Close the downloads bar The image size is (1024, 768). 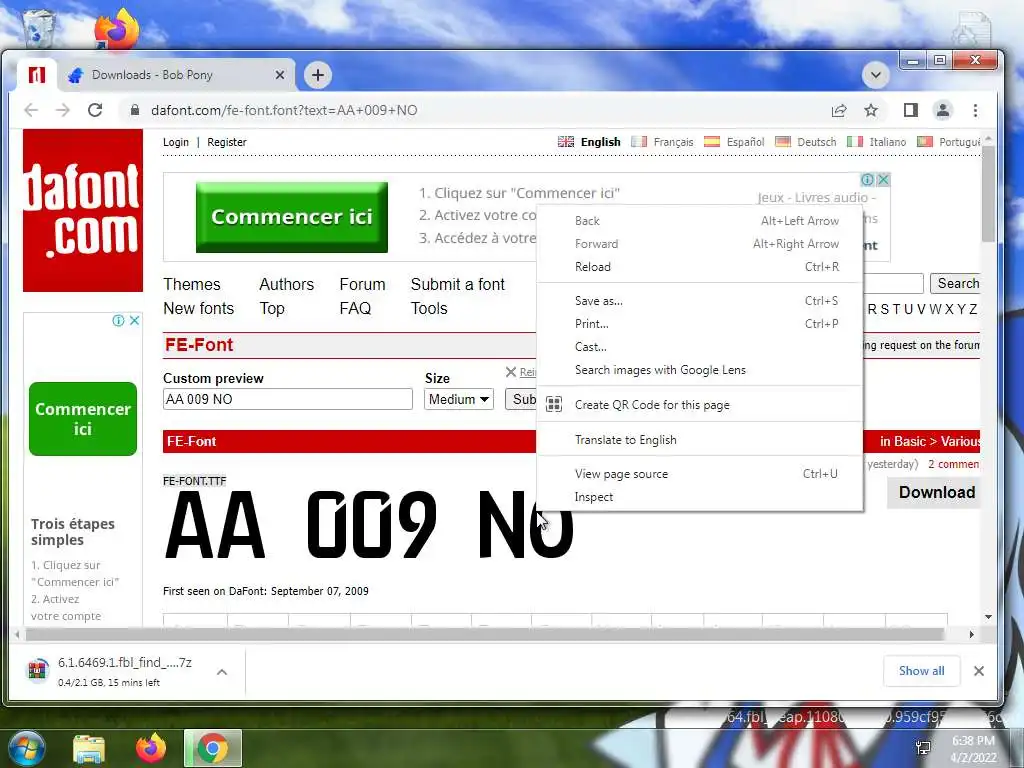tap(978, 671)
